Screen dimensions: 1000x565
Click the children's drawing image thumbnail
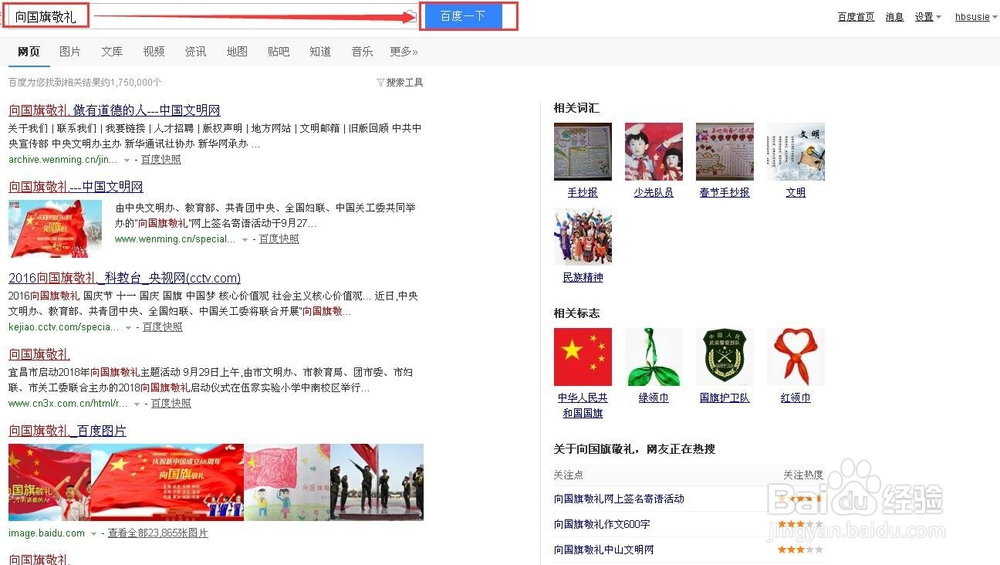(287, 482)
